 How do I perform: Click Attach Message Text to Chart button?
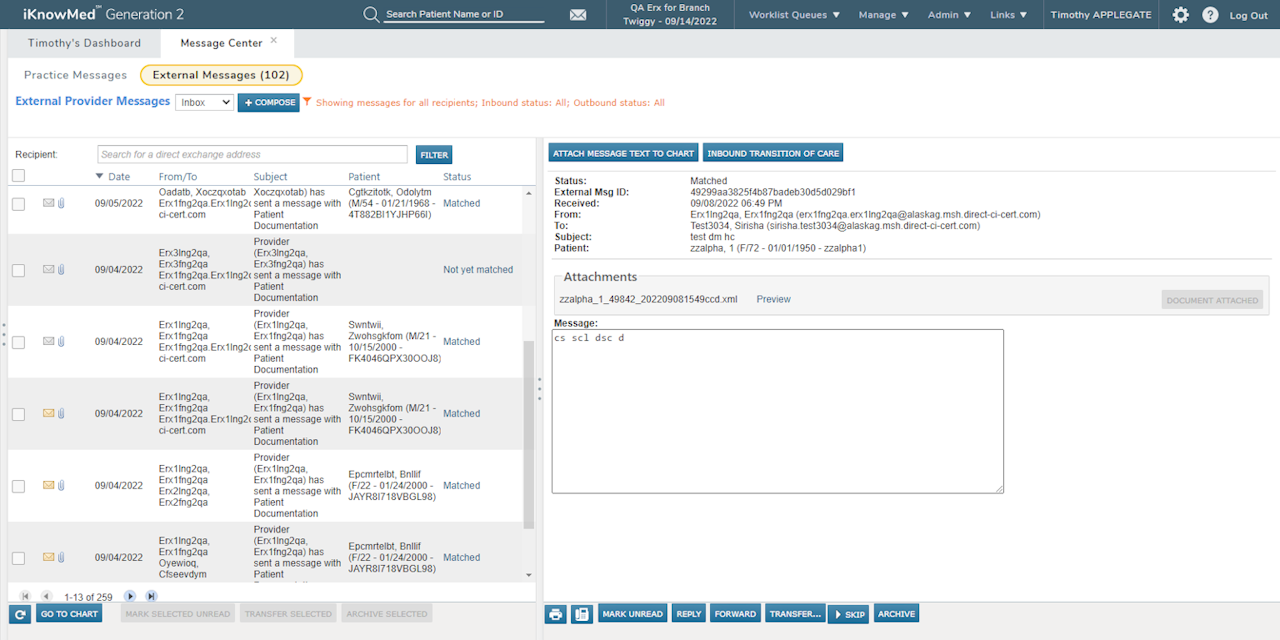tap(623, 153)
